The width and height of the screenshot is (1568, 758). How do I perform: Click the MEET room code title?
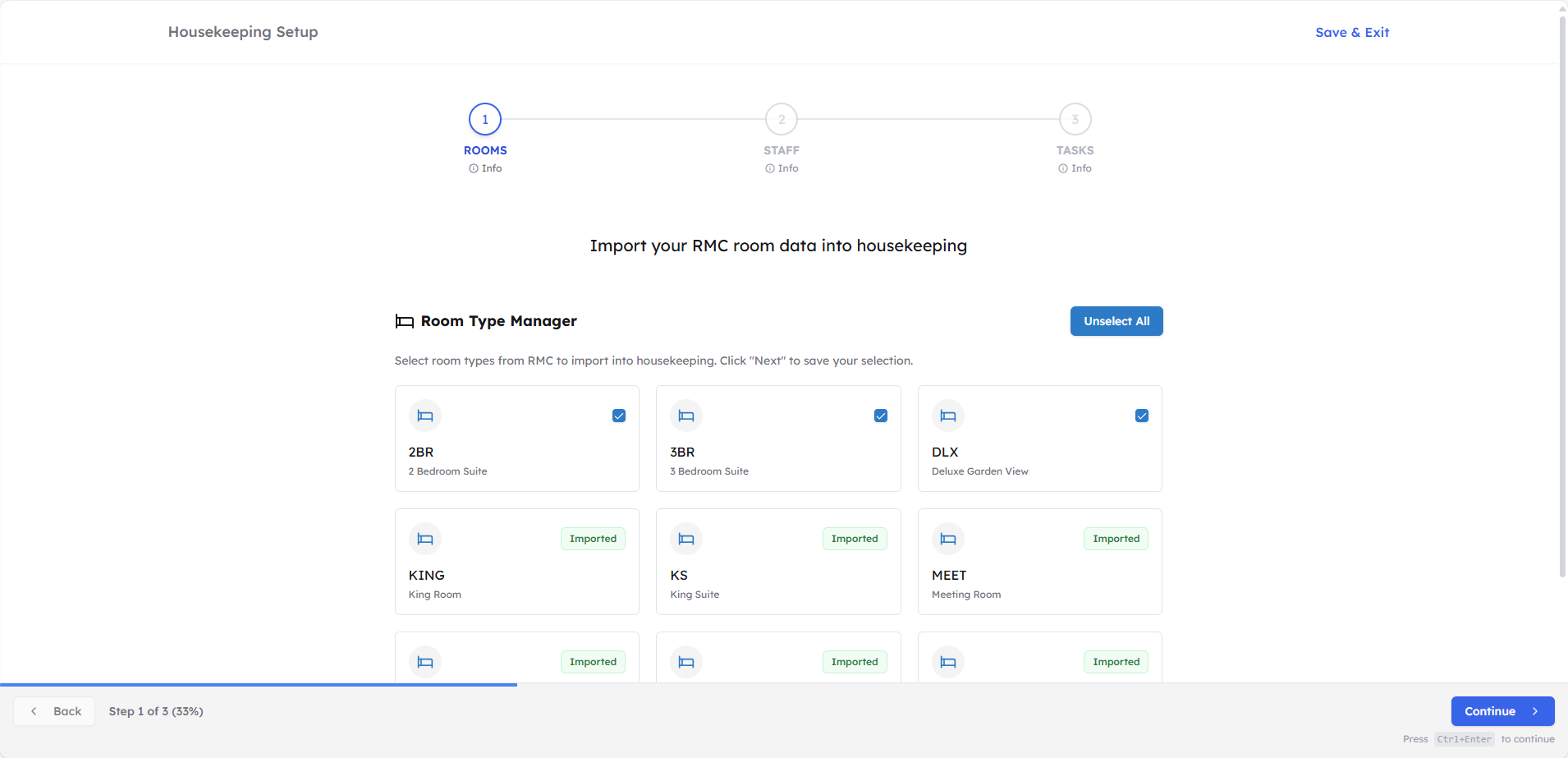coord(949,575)
